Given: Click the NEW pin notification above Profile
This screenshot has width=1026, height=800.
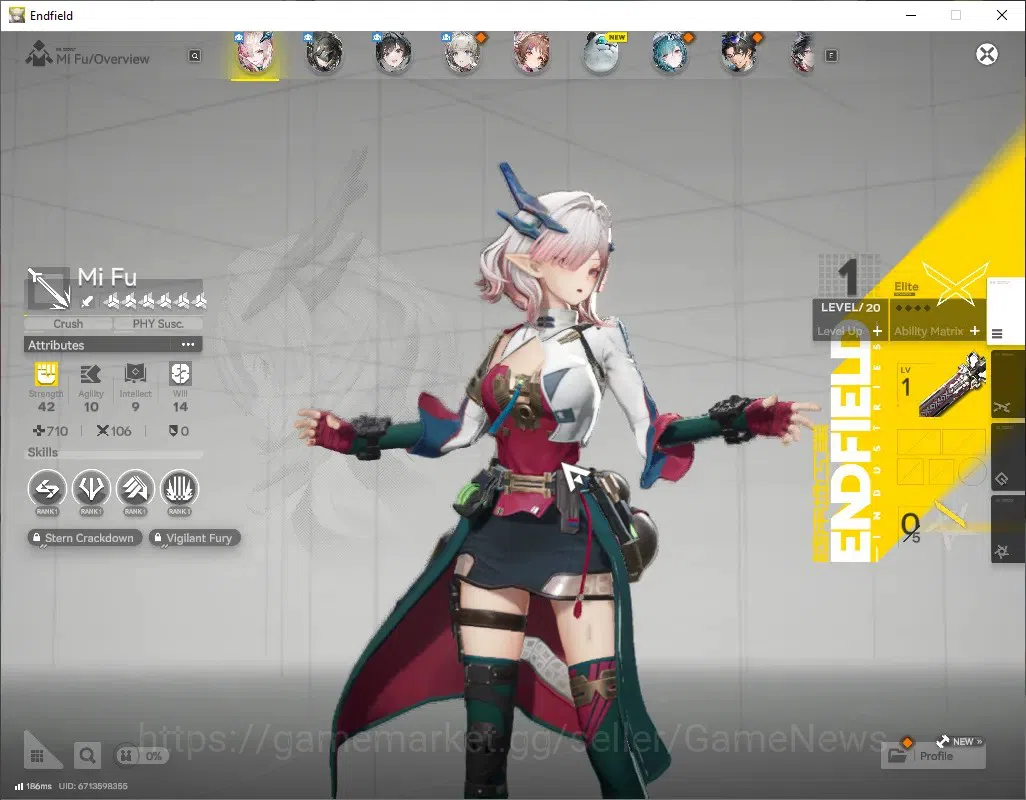Looking at the screenshot, I should click(959, 741).
